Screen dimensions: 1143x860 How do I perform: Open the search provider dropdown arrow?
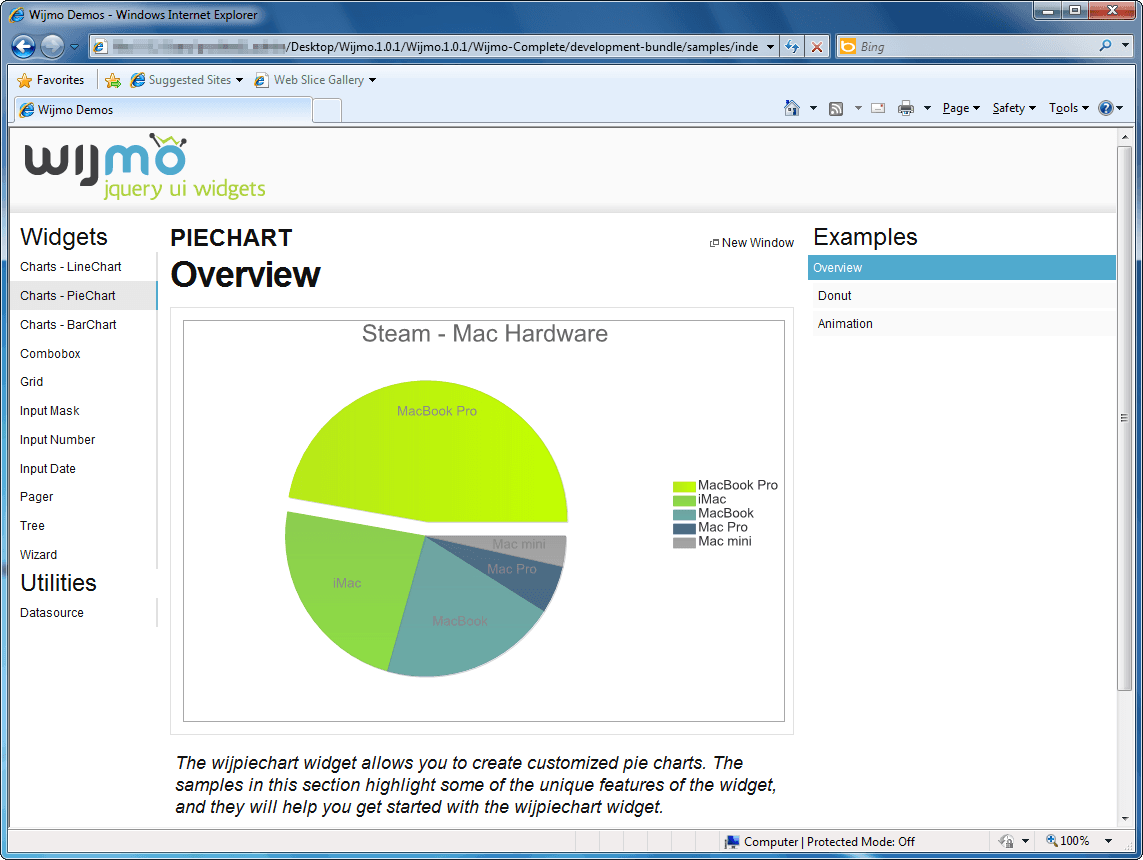pyautogui.click(x=1125, y=46)
